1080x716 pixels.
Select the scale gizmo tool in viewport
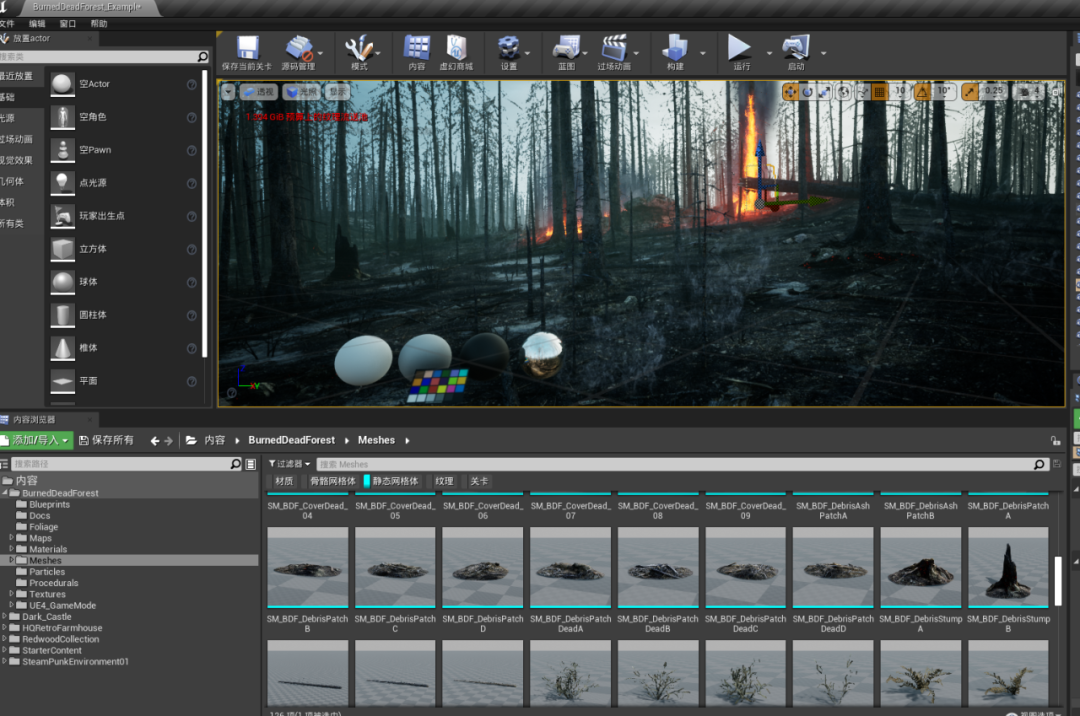824,92
